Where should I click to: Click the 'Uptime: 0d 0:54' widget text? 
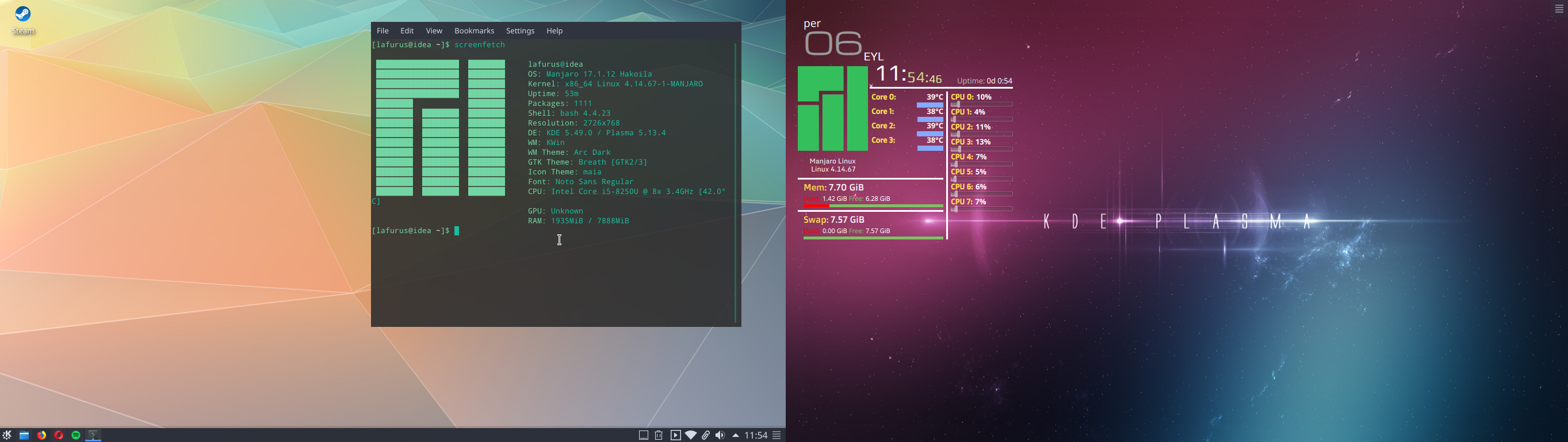(x=984, y=81)
